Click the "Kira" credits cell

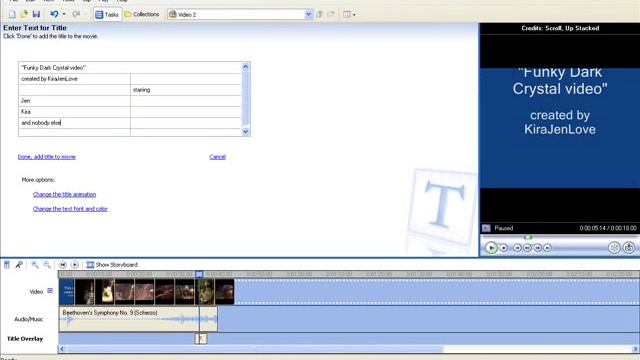click(x=75, y=112)
